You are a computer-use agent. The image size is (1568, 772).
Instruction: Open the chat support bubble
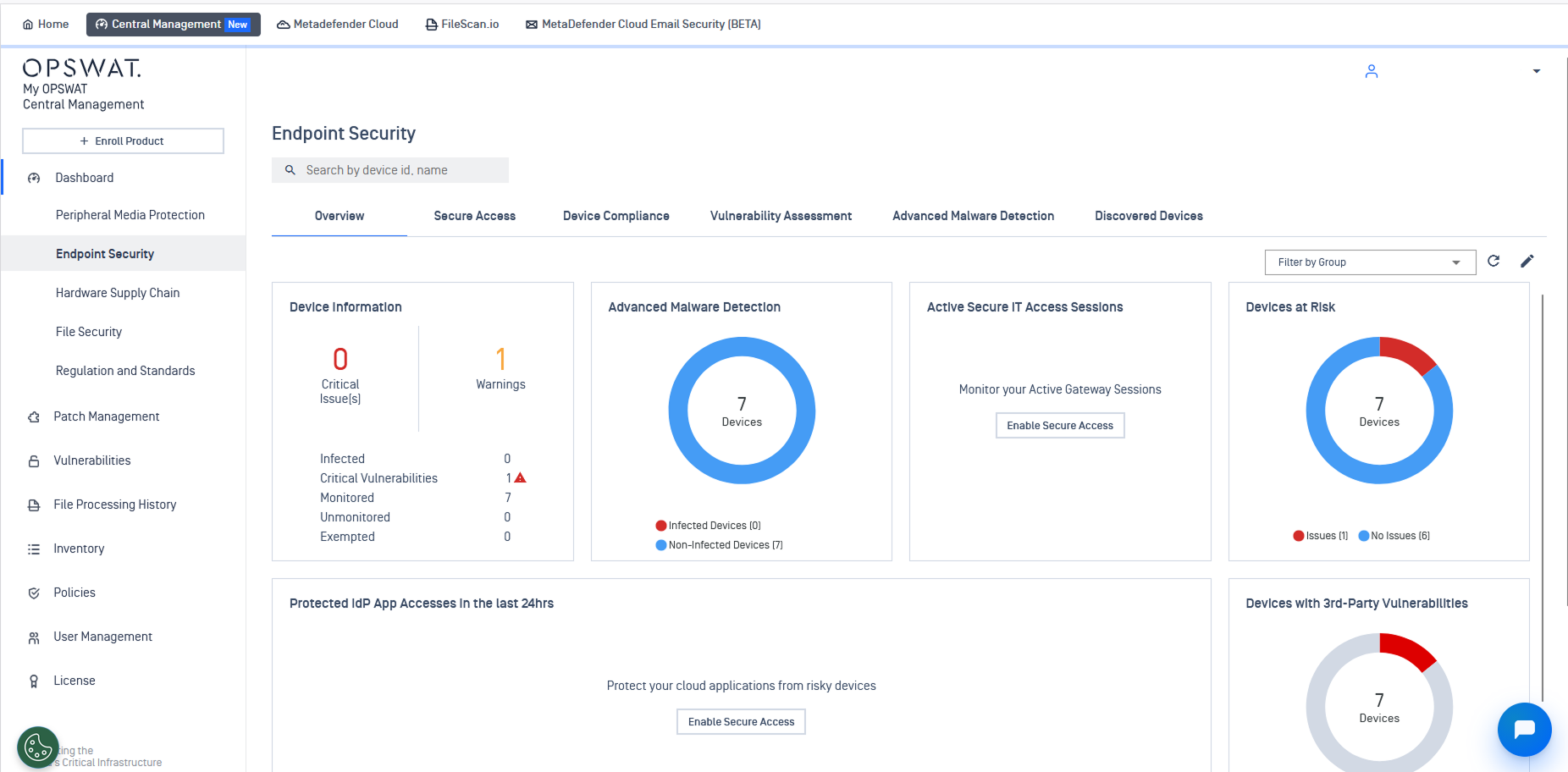(1524, 729)
